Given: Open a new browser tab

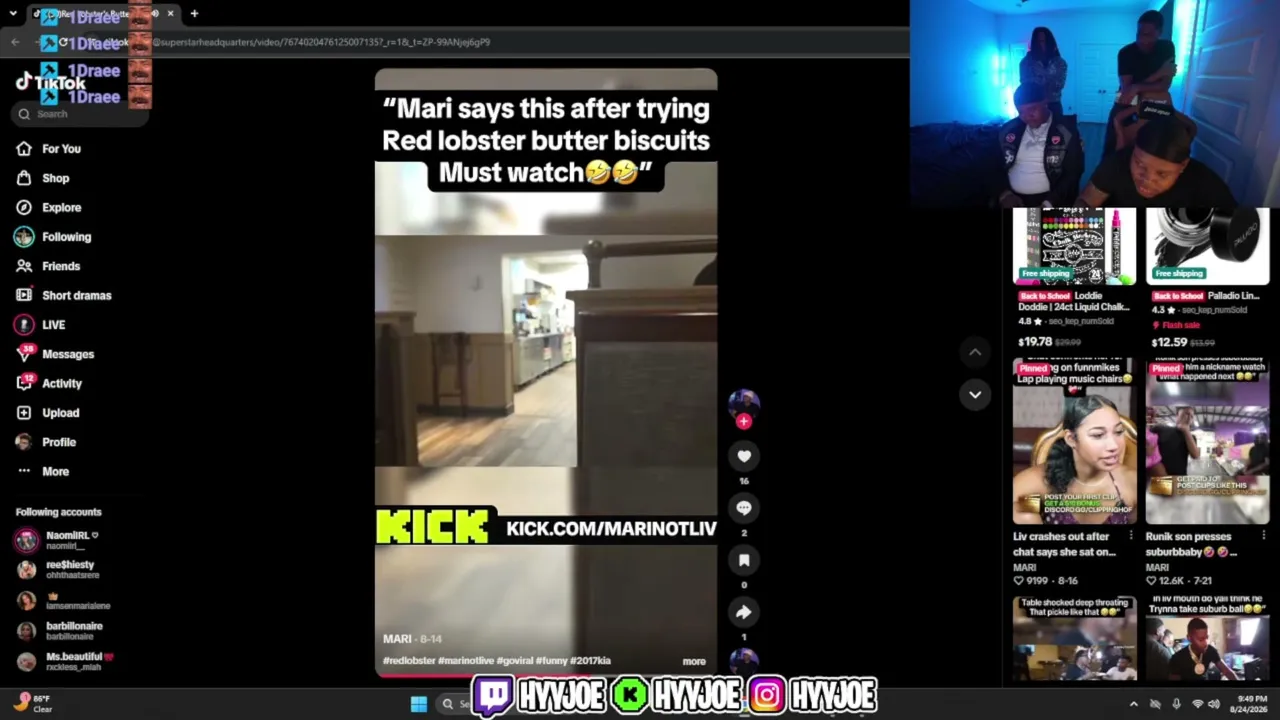Looking at the screenshot, I should pyautogui.click(x=194, y=14).
